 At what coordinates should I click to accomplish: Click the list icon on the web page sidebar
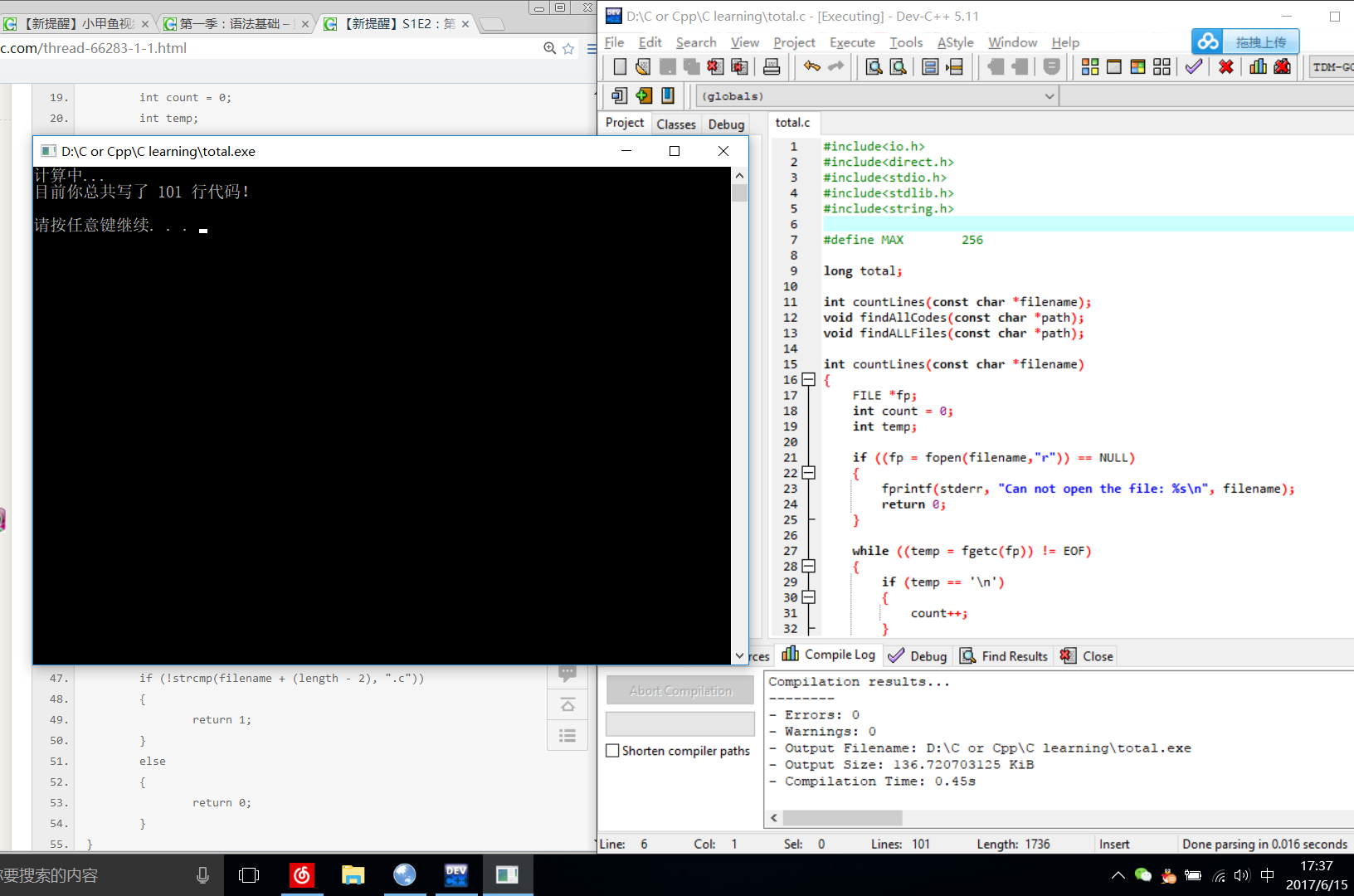click(568, 735)
